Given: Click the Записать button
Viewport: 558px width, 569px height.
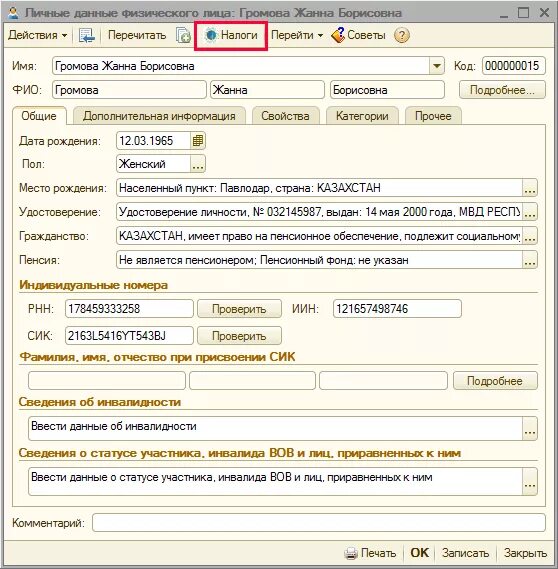Looking at the screenshot, I should tap(465, 553).
